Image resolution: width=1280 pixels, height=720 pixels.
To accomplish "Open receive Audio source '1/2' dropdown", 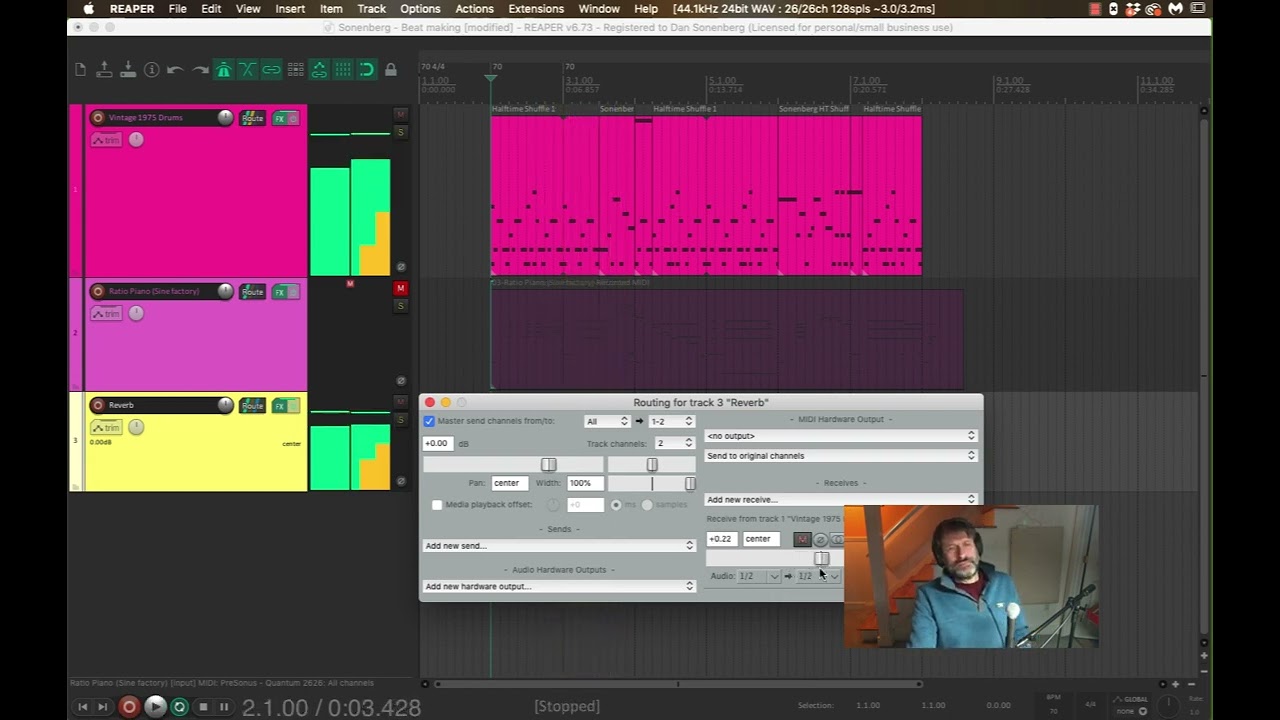I will click(759, 576).
